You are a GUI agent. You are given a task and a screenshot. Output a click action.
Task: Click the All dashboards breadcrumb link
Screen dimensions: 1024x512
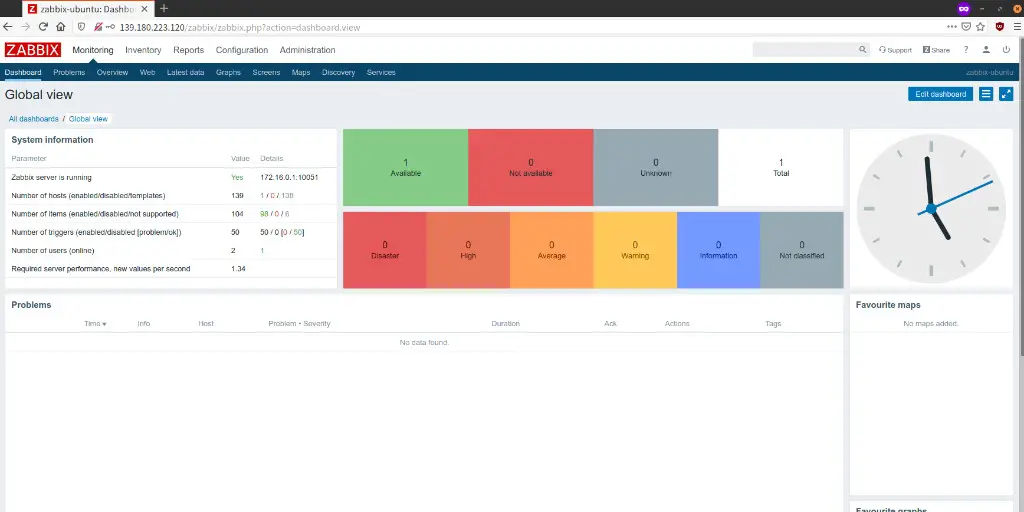[33, 119]
